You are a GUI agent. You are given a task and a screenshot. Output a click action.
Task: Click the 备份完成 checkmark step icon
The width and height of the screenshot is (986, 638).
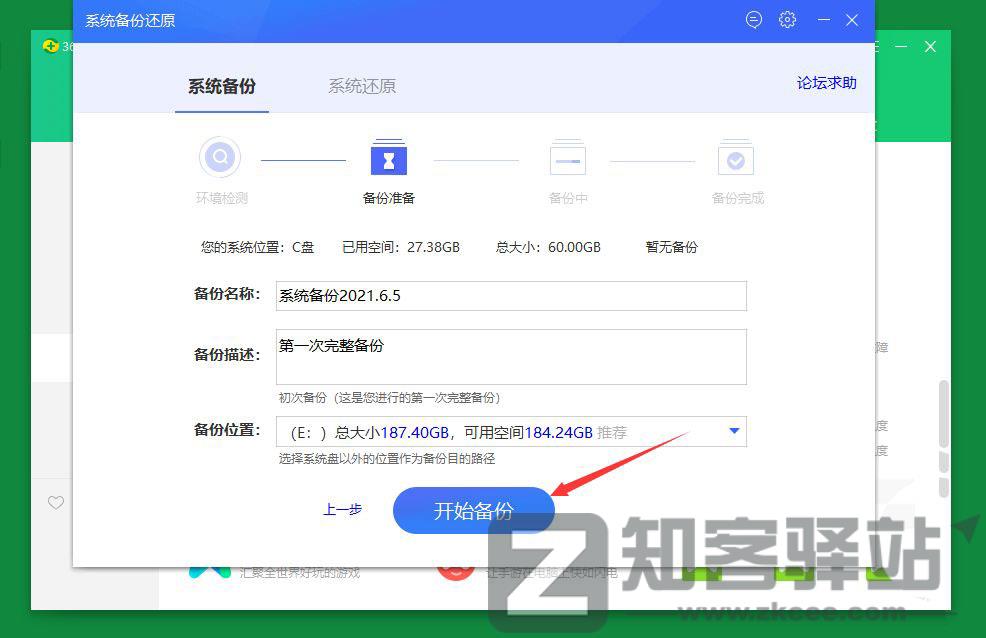coord(736,157)
